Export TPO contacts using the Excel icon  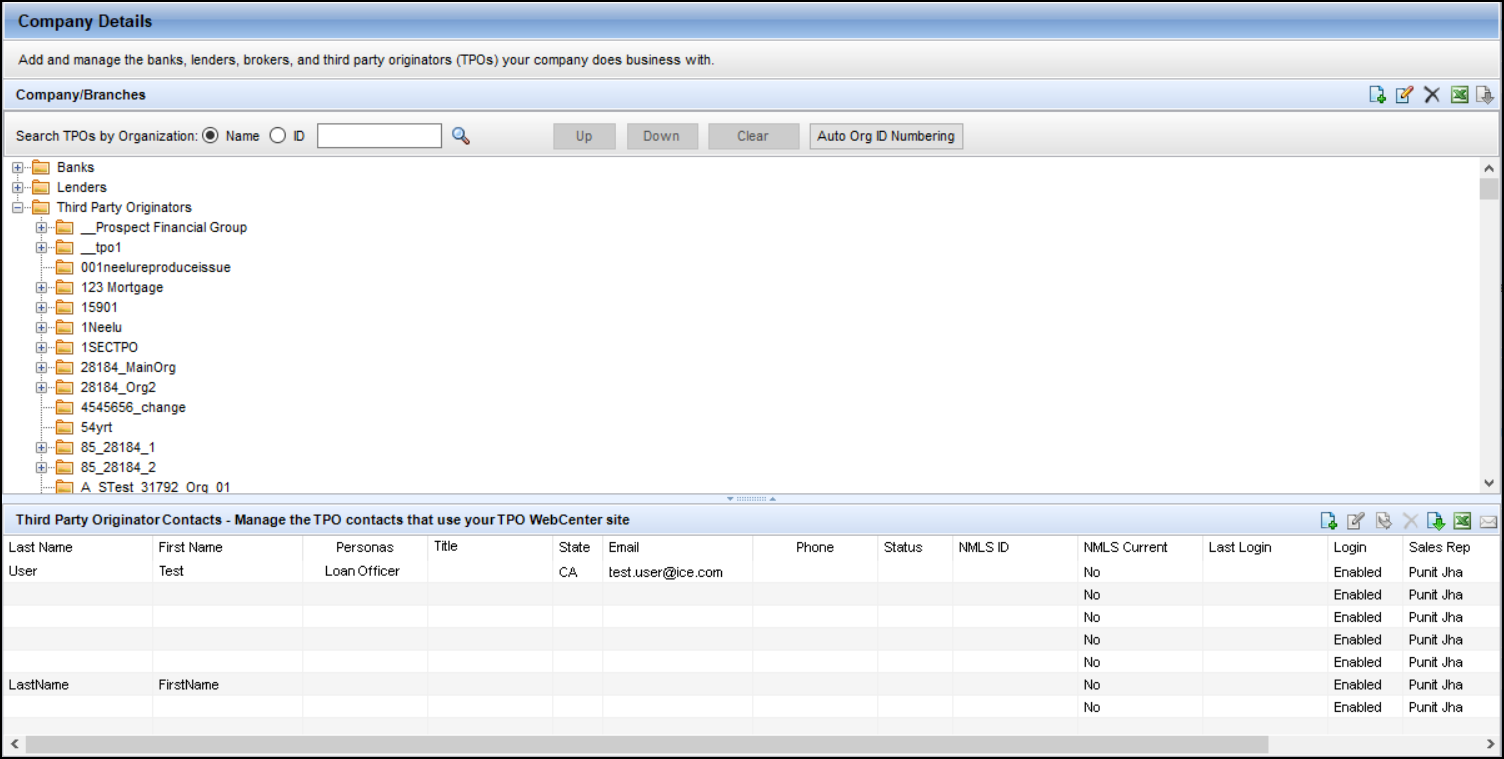point(1462,520)
